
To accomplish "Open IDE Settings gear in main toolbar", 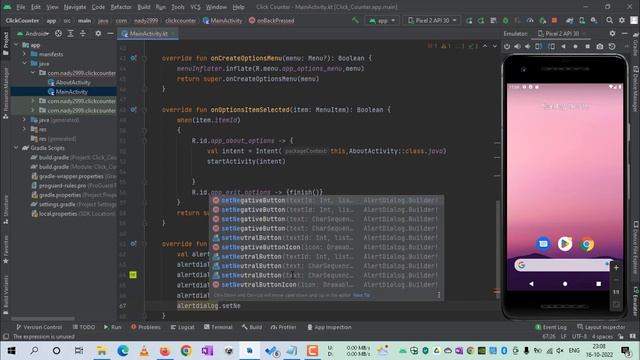I will (x=622, y=20).
